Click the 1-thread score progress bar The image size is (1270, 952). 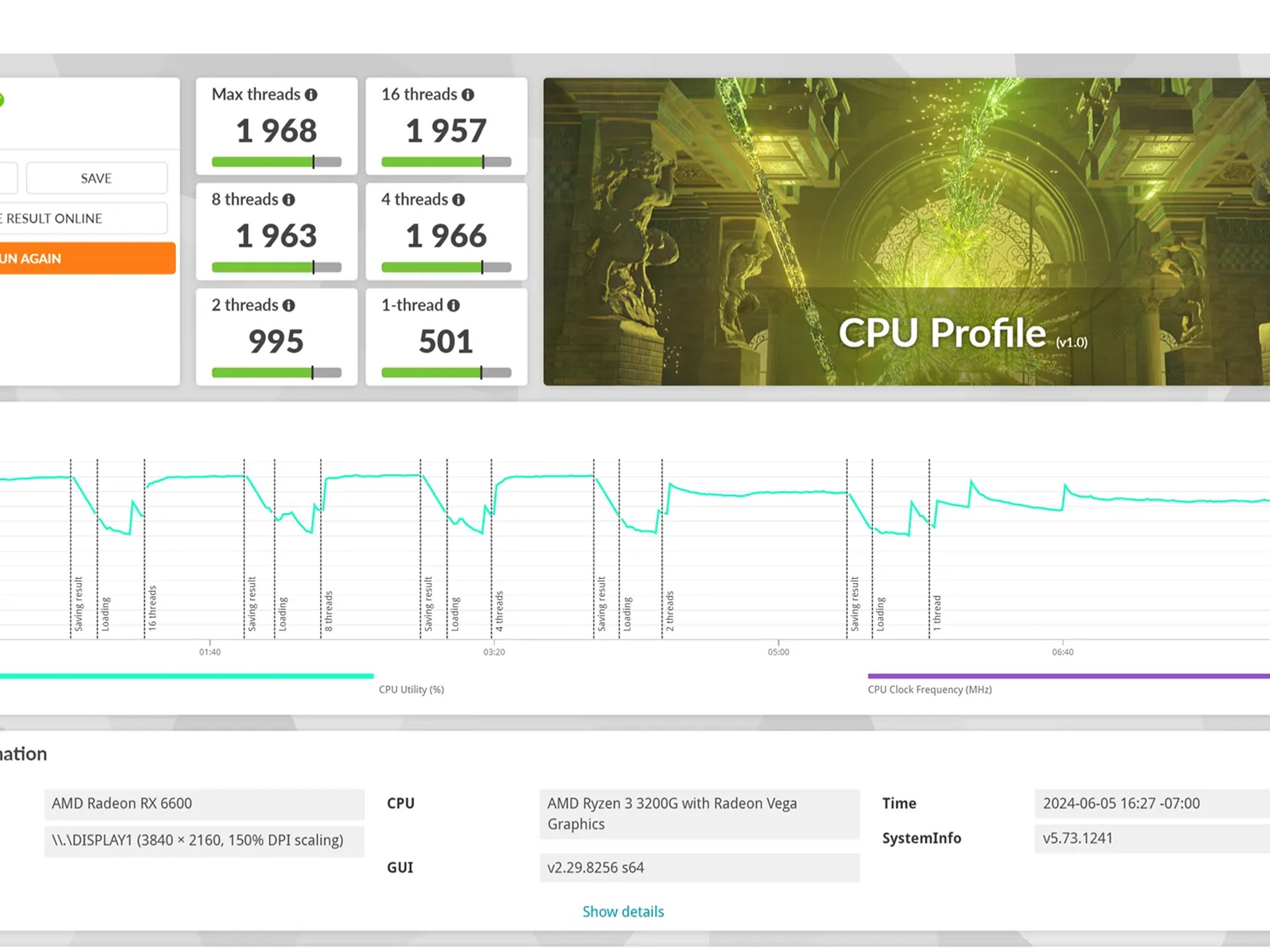pyautogui.click(x=446, y=373)
